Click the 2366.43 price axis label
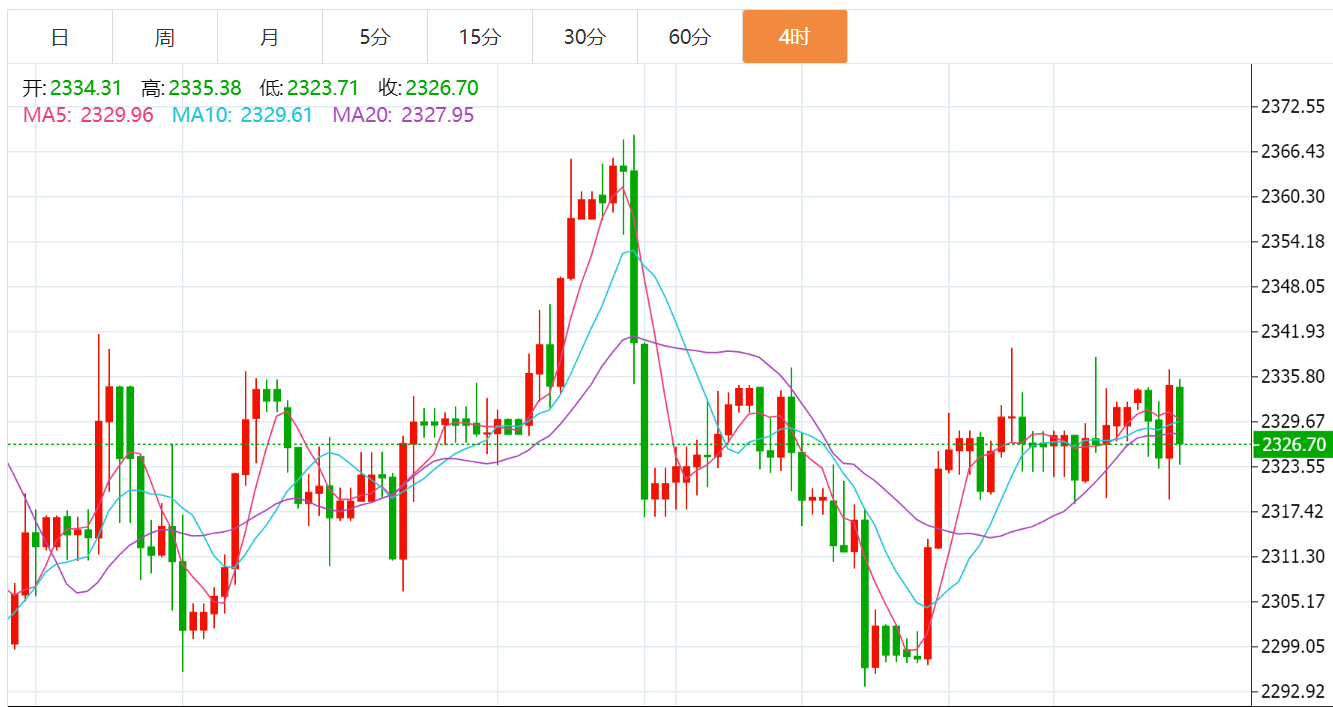 [x=1293, y=151]
